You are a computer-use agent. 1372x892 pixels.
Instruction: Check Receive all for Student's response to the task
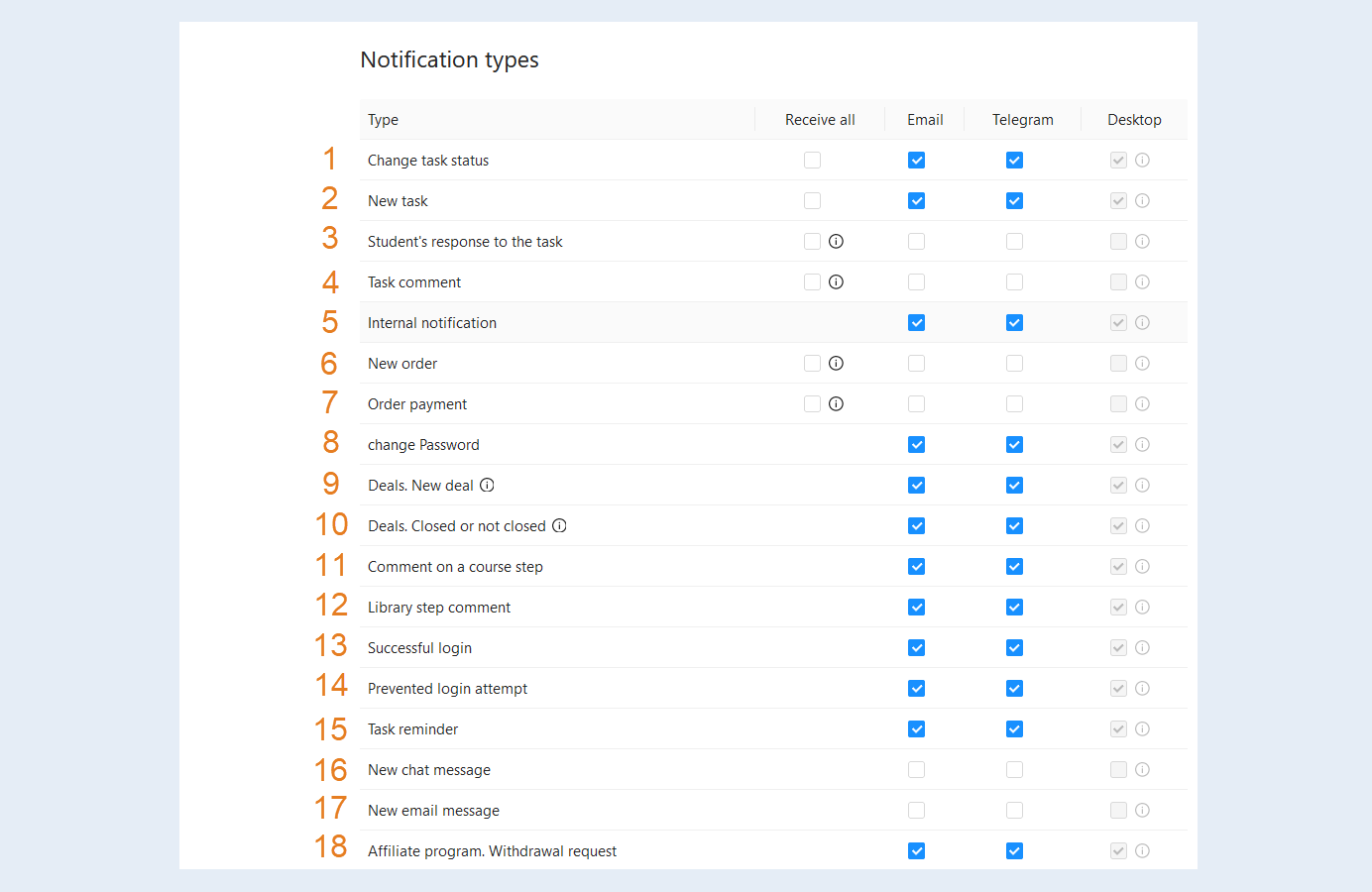pos(812,241)
